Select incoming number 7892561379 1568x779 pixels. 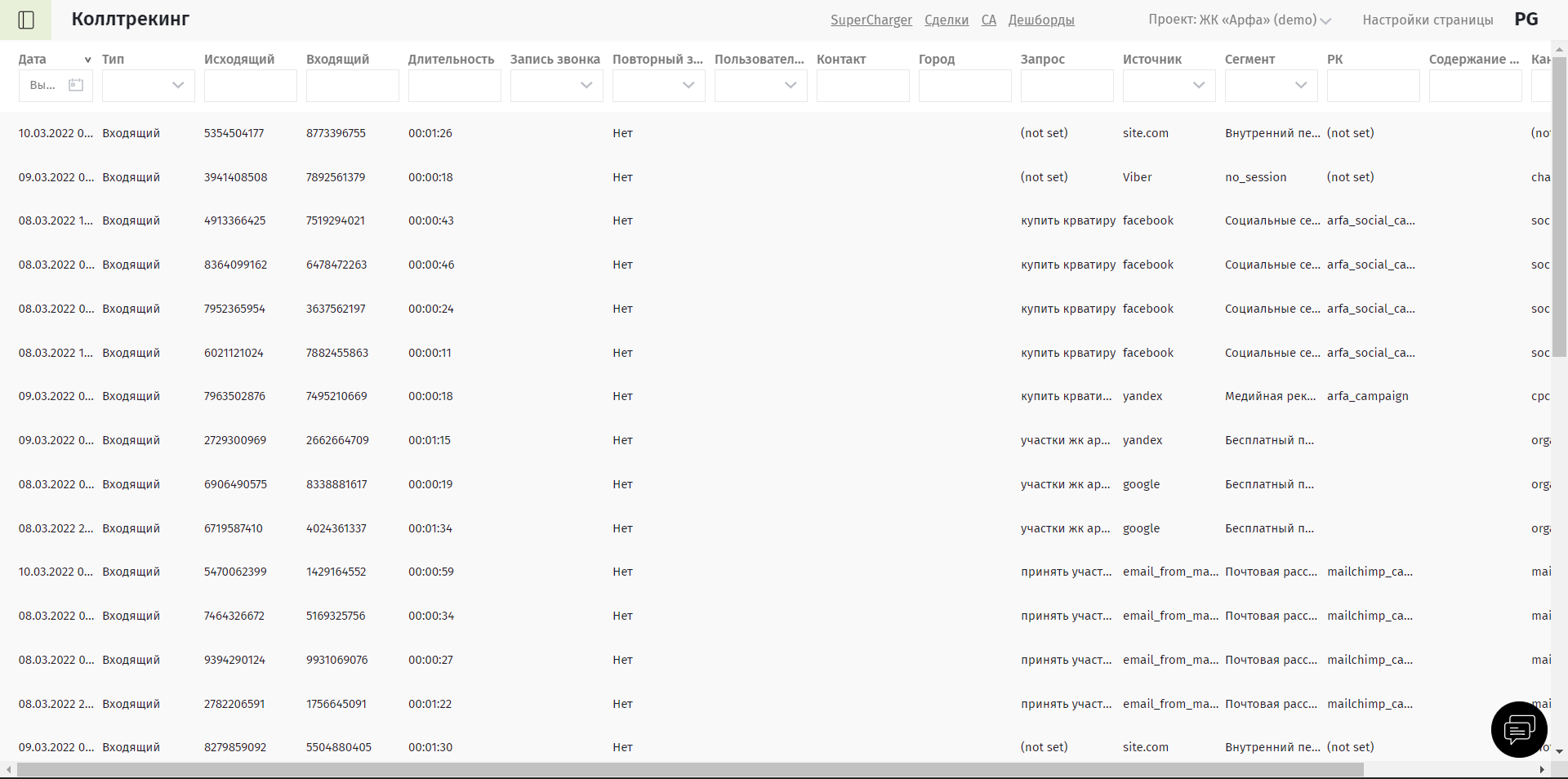pyautogui.click(x=336, y=177)
